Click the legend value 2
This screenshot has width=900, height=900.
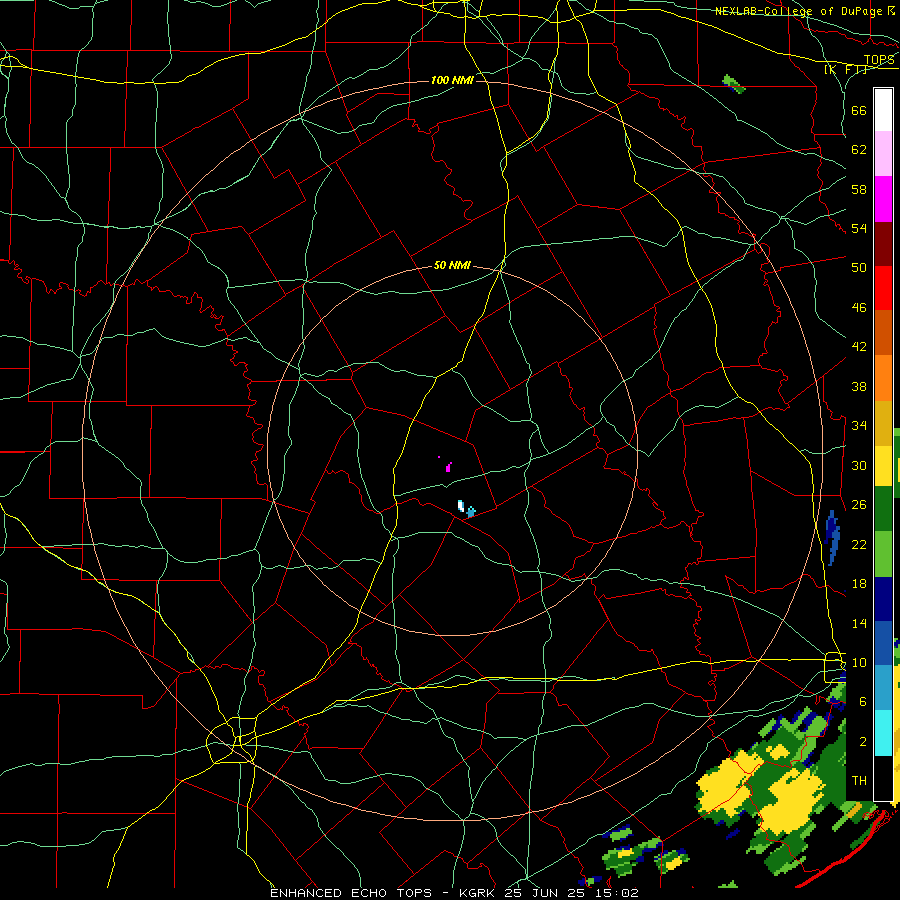(863, 742)
